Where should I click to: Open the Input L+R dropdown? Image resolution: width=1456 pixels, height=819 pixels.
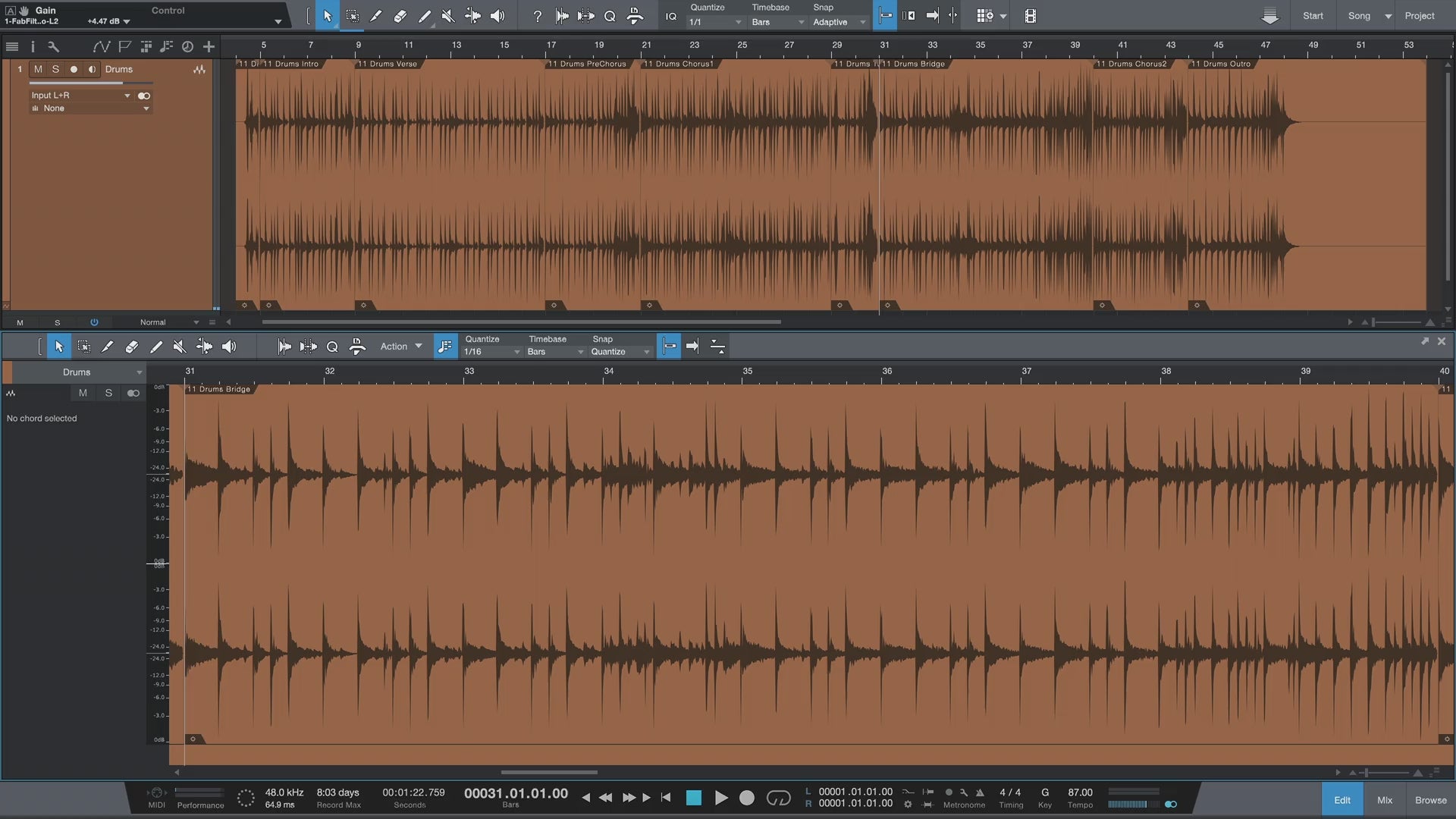point(80,96)
